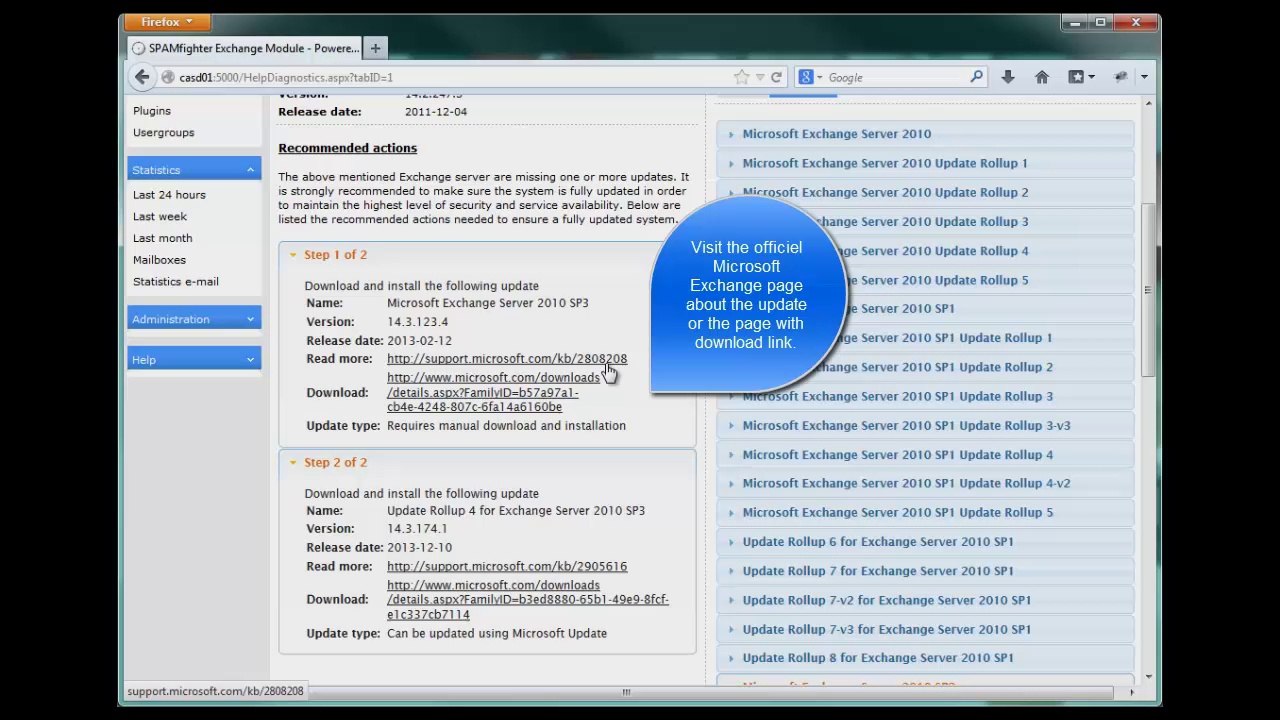Select the SPAMfighter Exchange Module tab

[245, 48]
